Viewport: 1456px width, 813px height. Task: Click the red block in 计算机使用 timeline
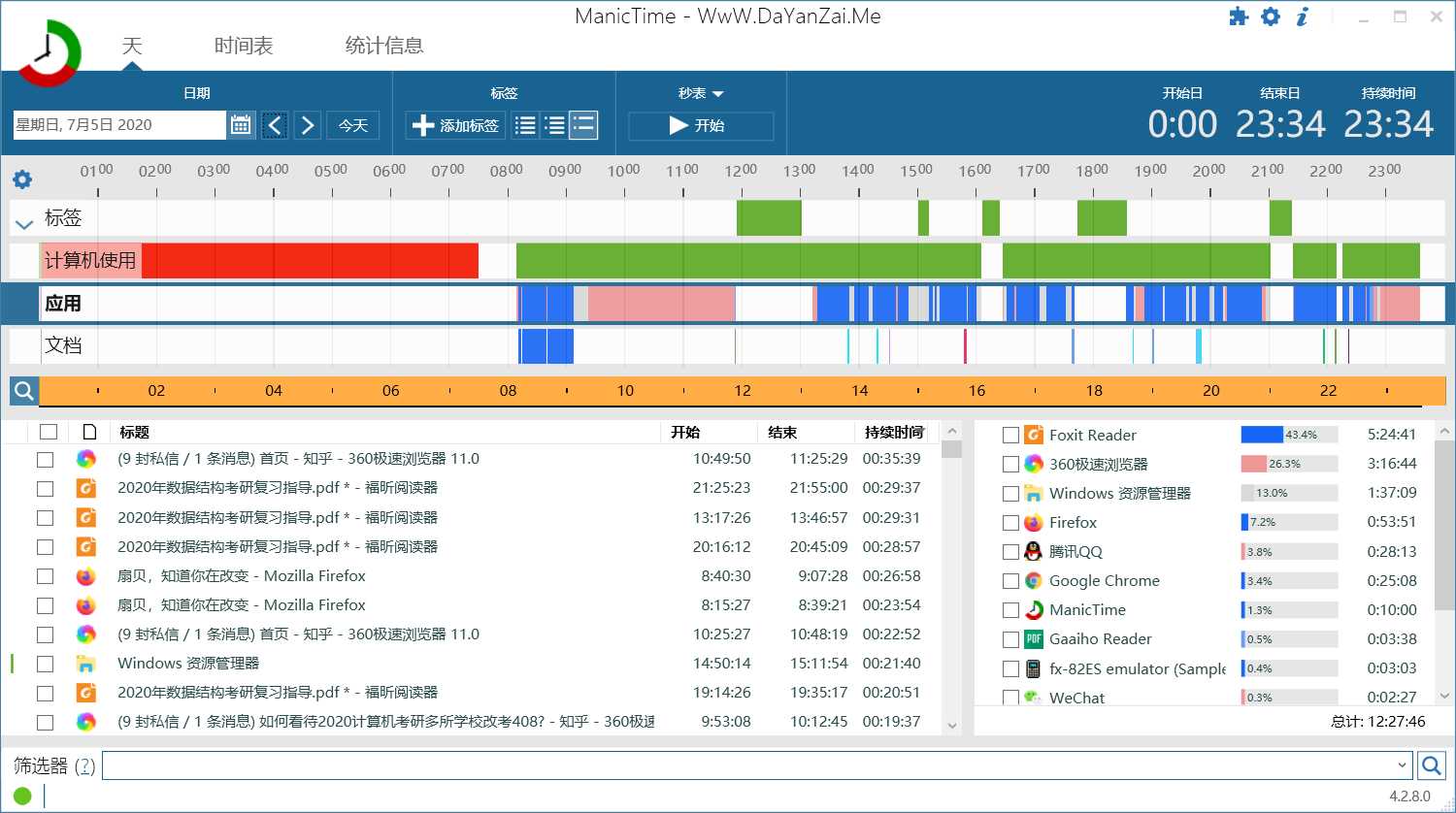[x=311, y=261]
